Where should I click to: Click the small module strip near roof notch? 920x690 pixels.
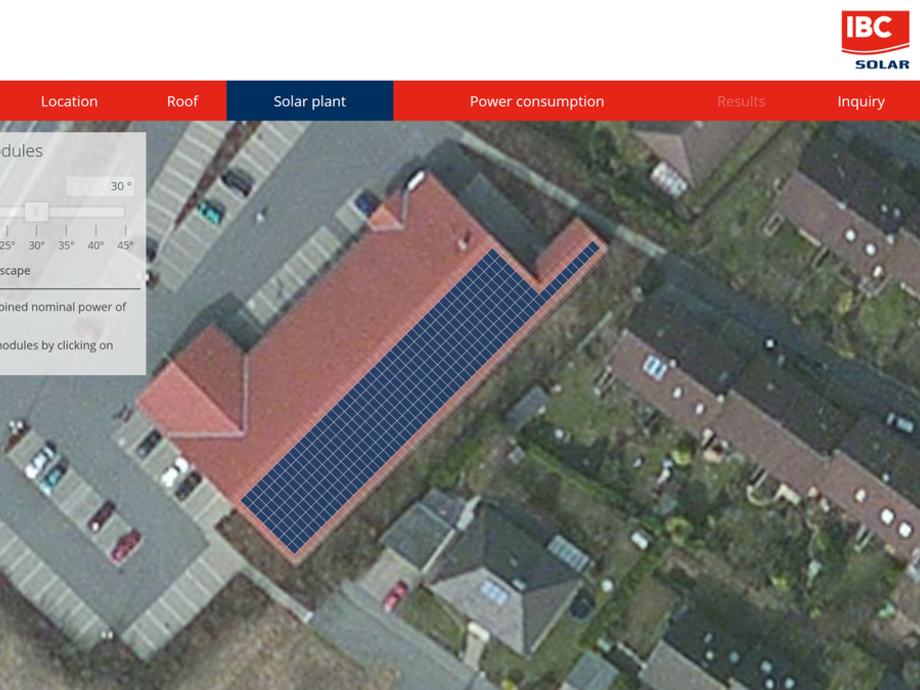(x=571, y=268)
